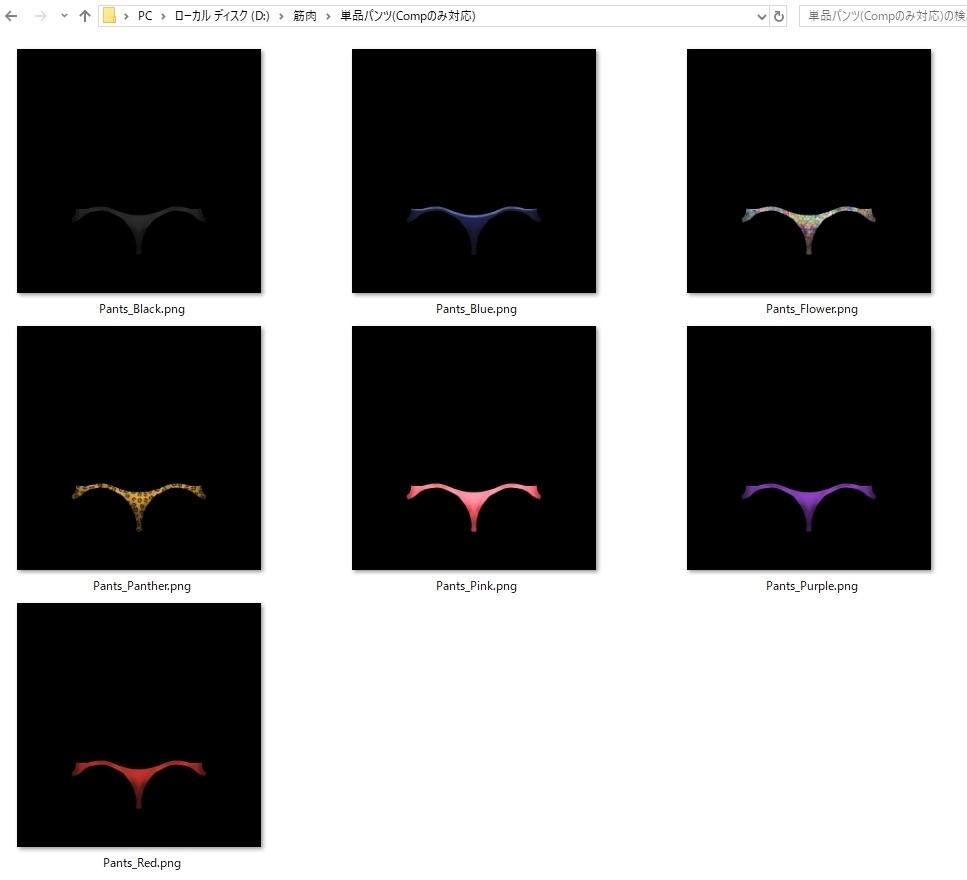
Task: Select Pants_Blue.png thumbnail
Action: tap(474, 171)
